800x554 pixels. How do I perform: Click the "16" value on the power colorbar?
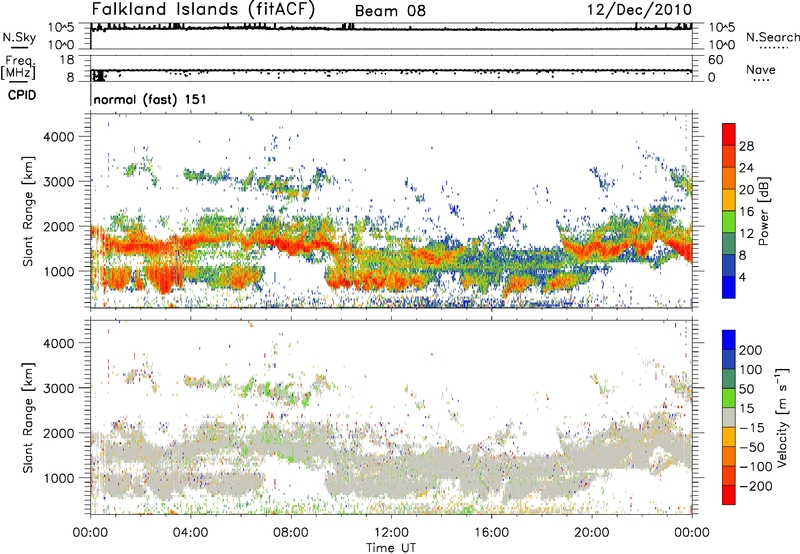[x=746, y=212]
